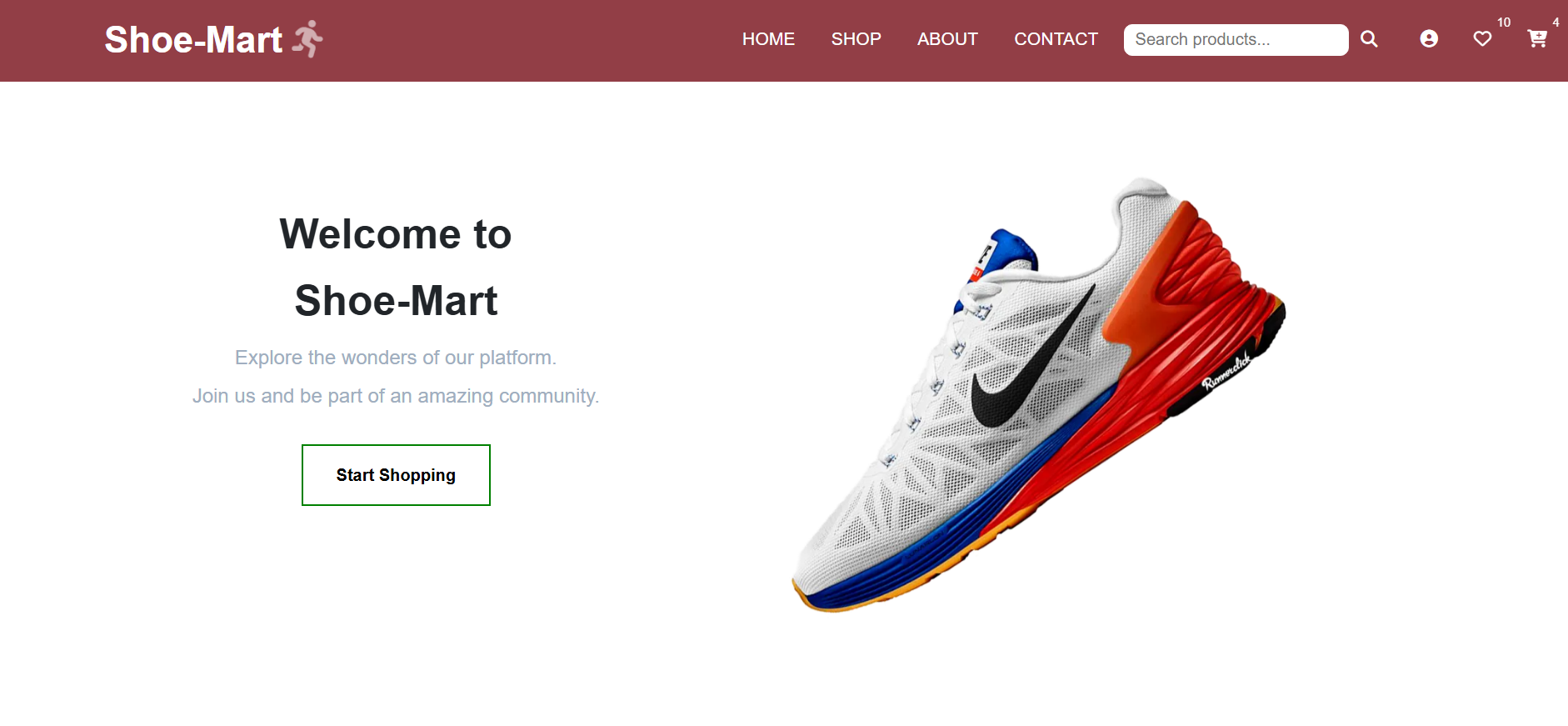Click the large 'Shoe-Mart' hero heading

tap(396, 301)
